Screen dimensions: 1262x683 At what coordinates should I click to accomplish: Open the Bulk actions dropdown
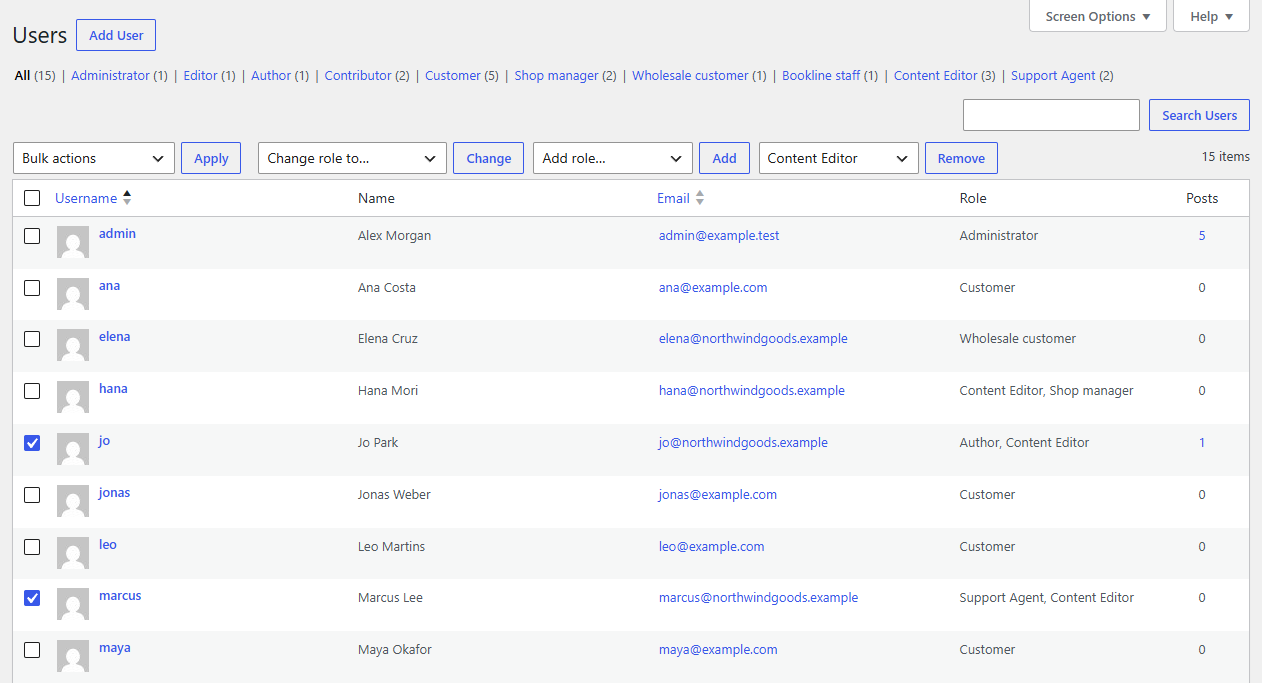(x=94, y=158)
